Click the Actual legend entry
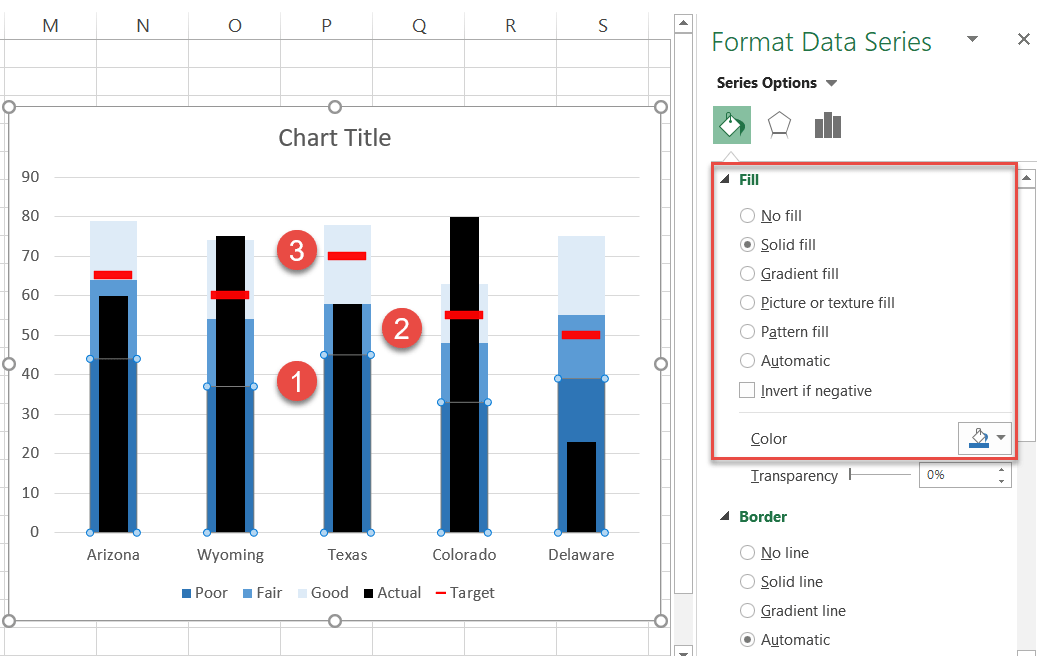Screen dimensions: 1051x656 398,592
